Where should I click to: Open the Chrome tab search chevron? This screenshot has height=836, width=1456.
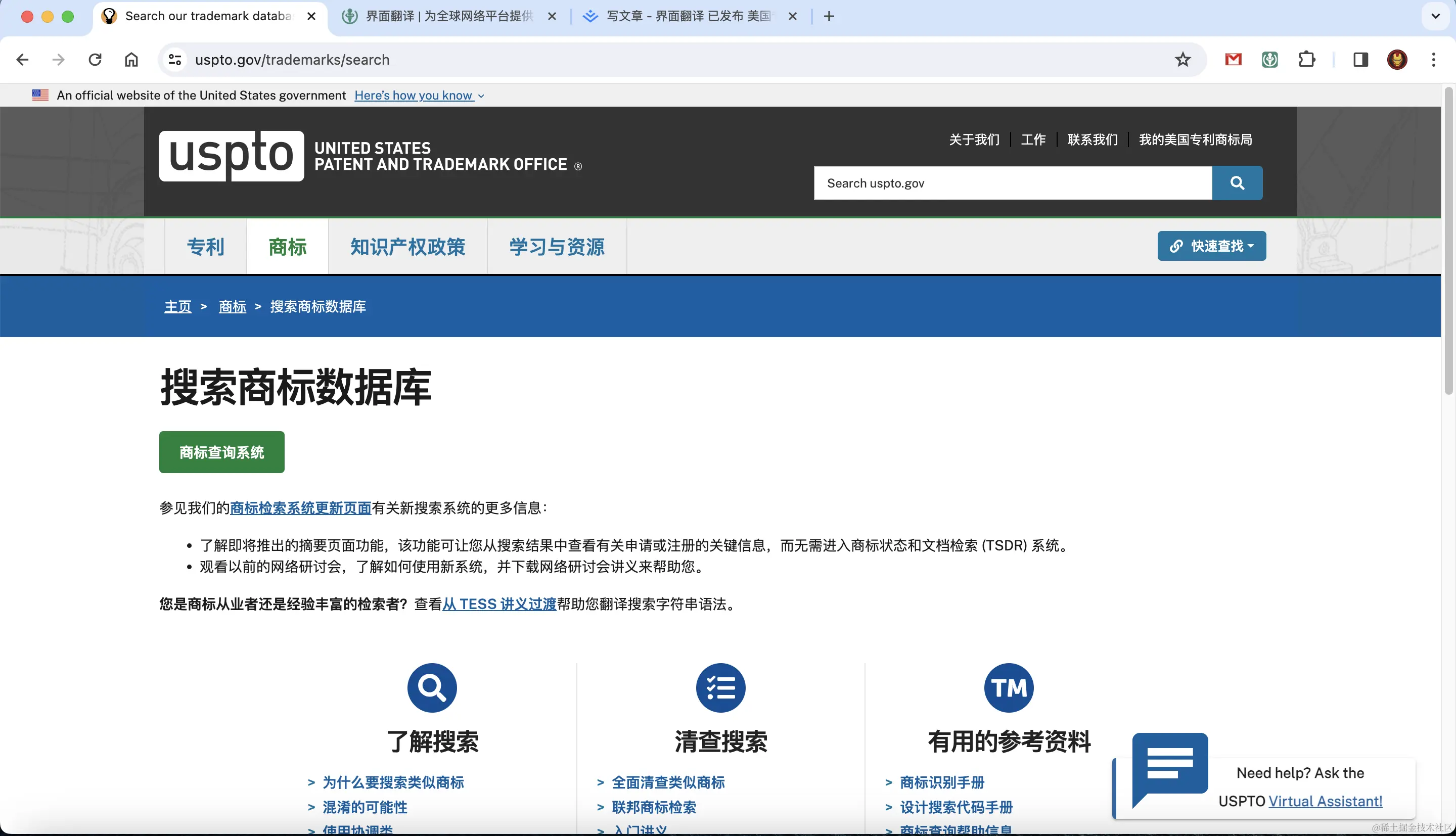tap(1435, 16)
